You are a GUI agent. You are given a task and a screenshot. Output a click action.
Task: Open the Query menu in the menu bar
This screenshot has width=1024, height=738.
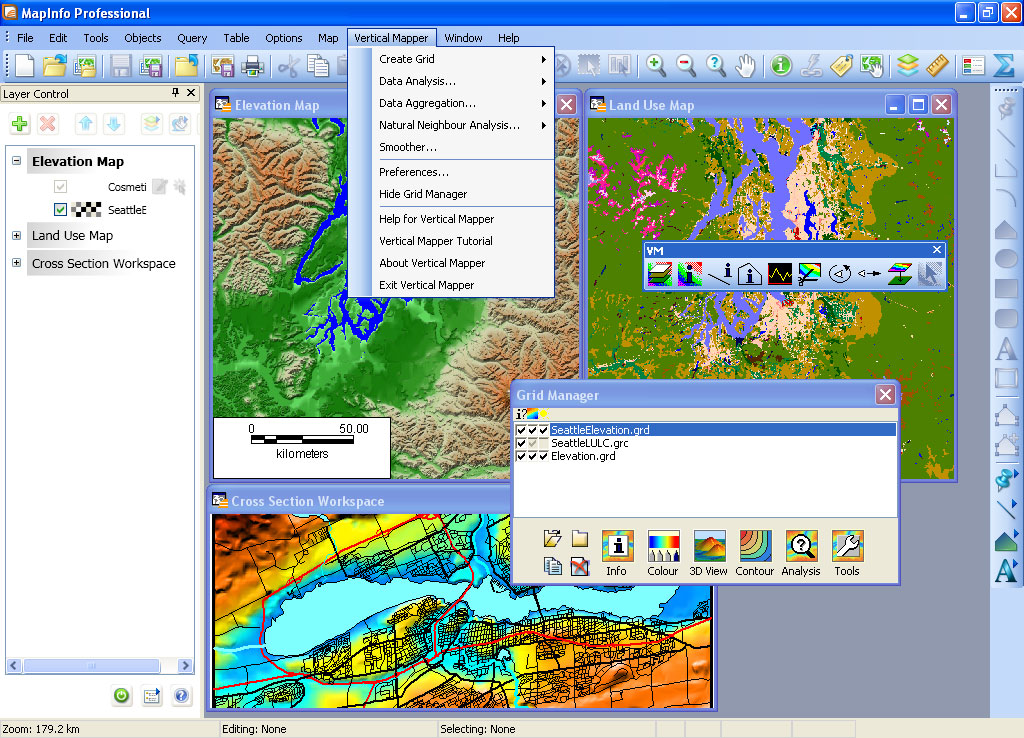tap(192, 38)
